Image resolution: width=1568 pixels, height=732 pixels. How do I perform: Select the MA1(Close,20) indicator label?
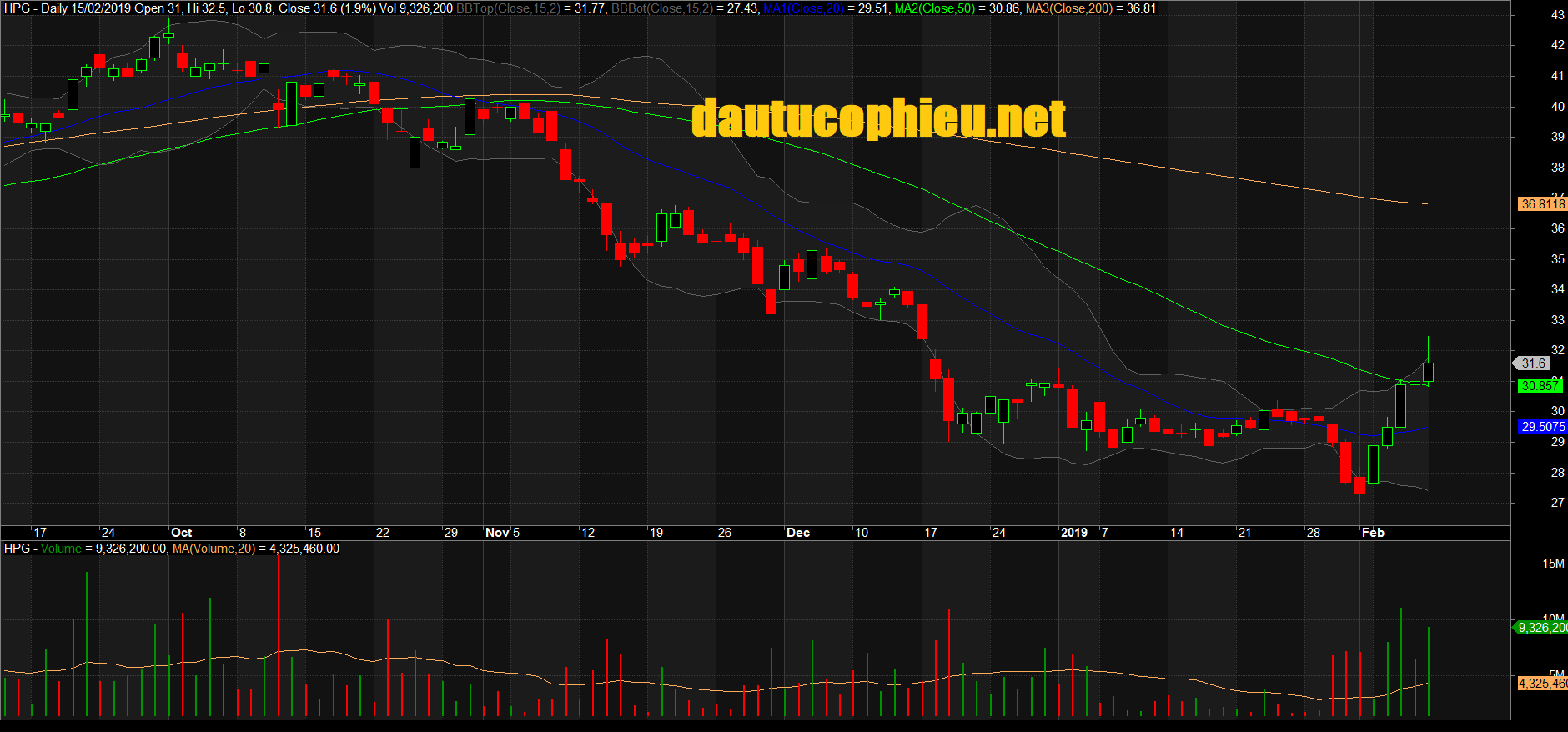click(804, 8)
